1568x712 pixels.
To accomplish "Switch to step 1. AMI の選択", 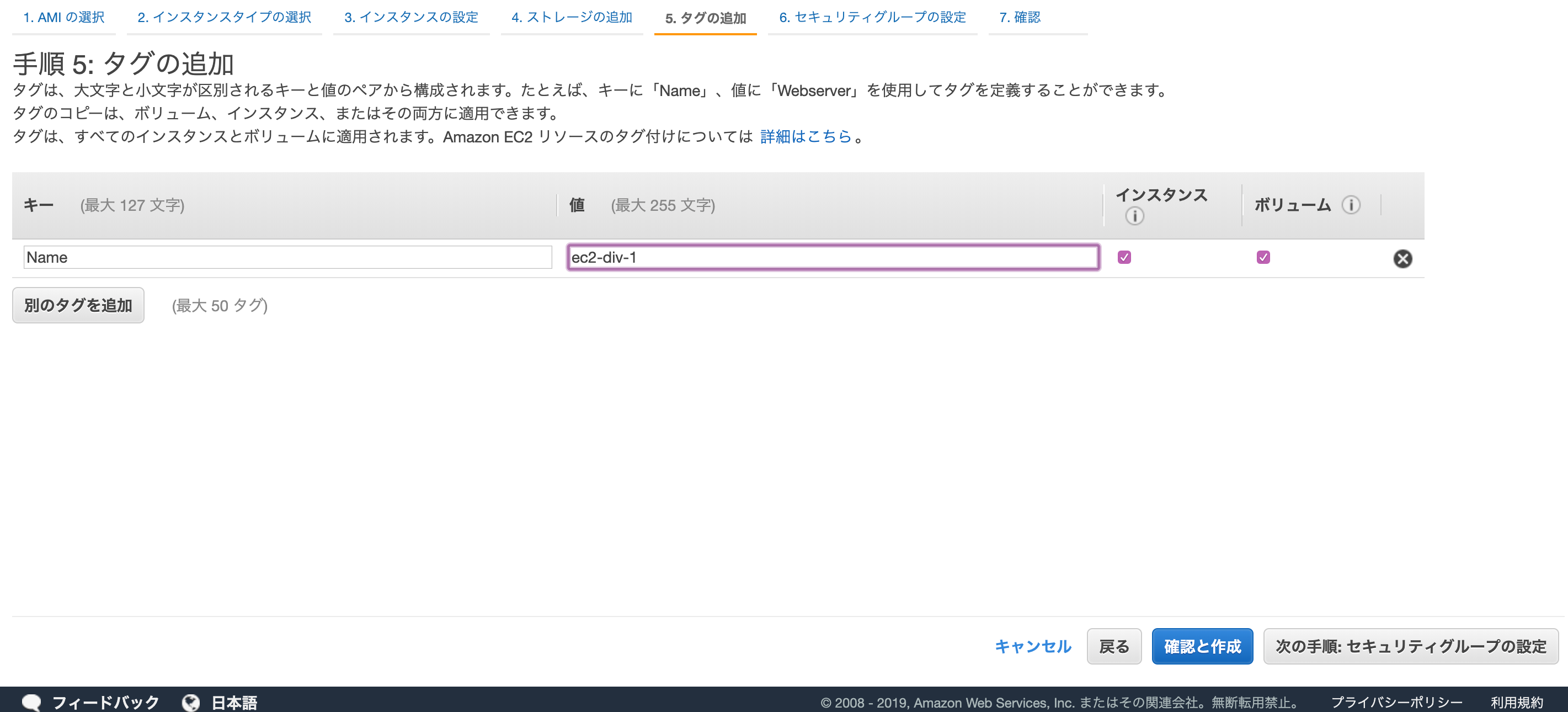I will [x=63, y=17].
